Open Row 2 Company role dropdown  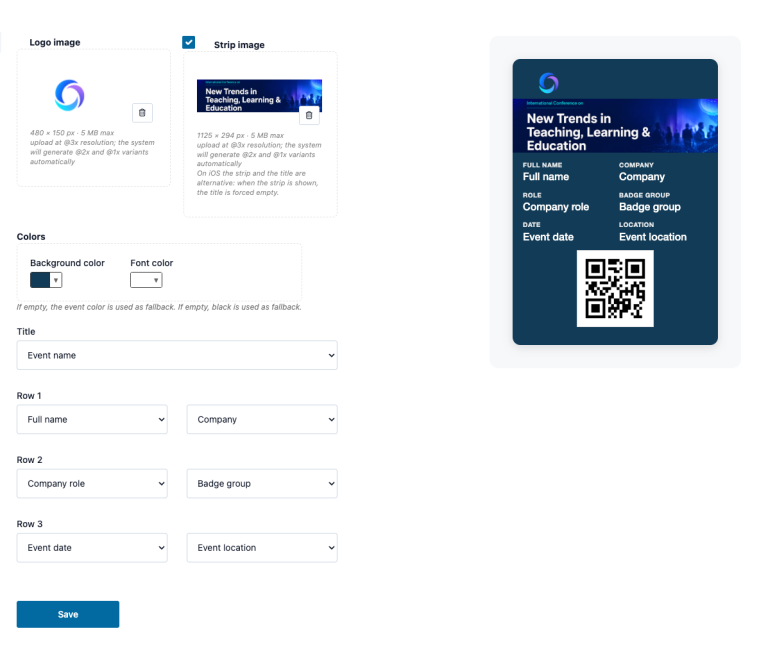[92, 483]
